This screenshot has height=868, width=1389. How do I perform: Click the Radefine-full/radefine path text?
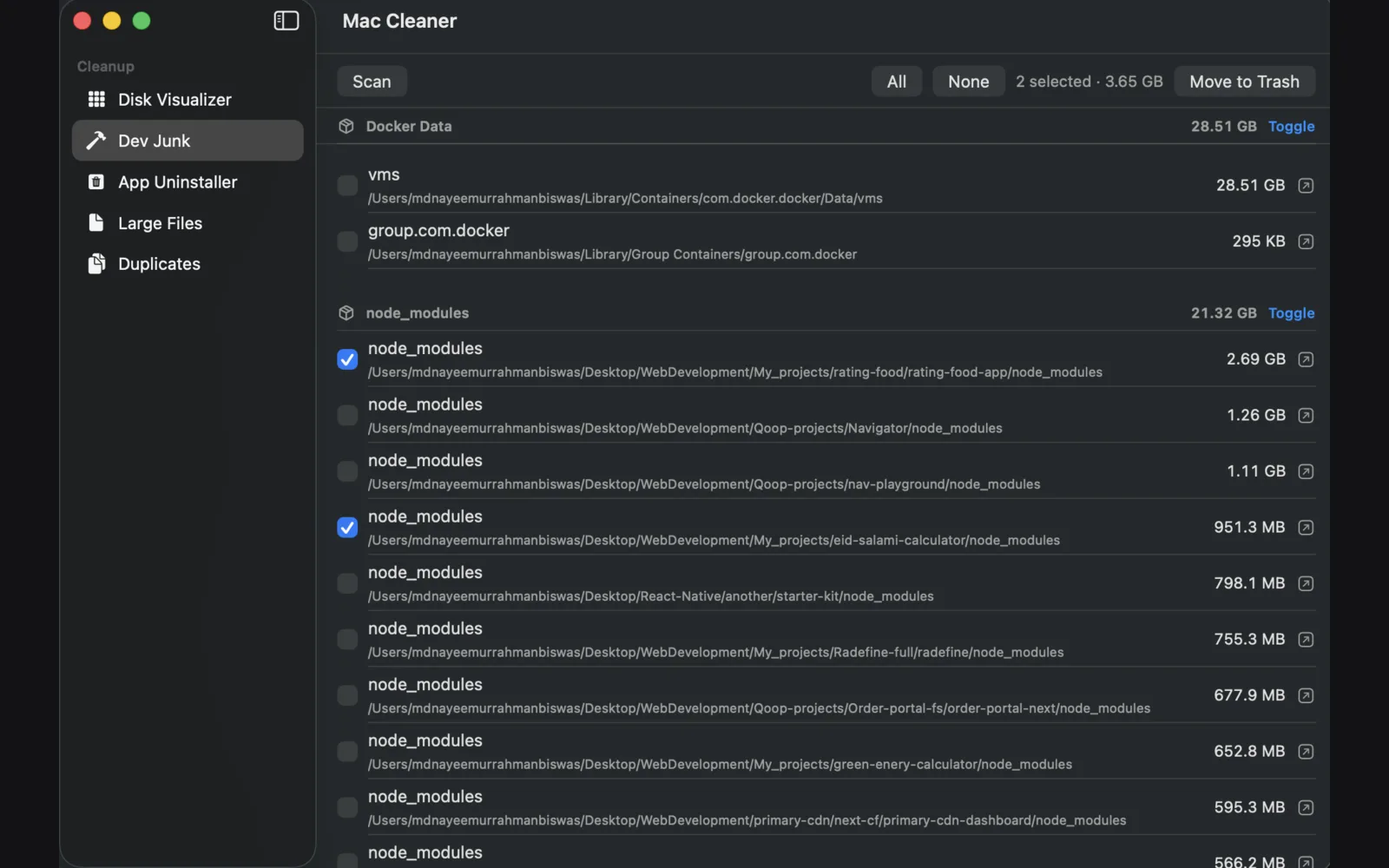click(715, 653)
